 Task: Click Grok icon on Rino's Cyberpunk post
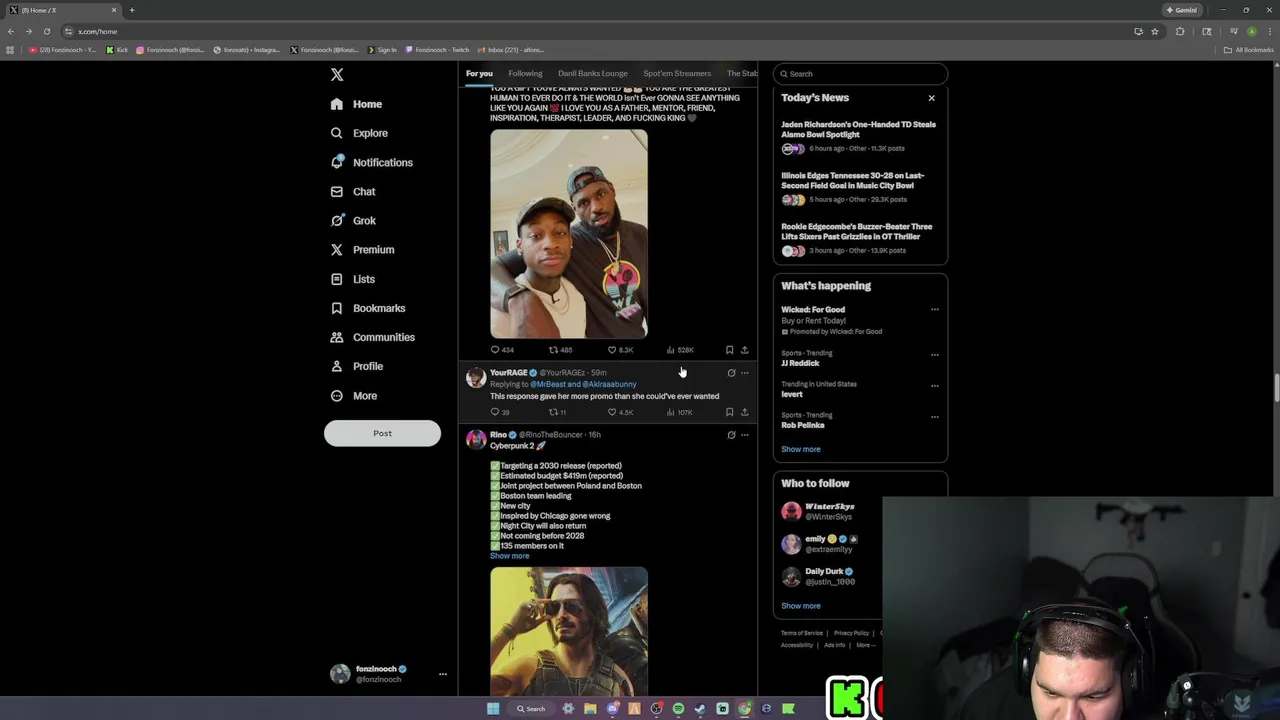tap(731, 435)
